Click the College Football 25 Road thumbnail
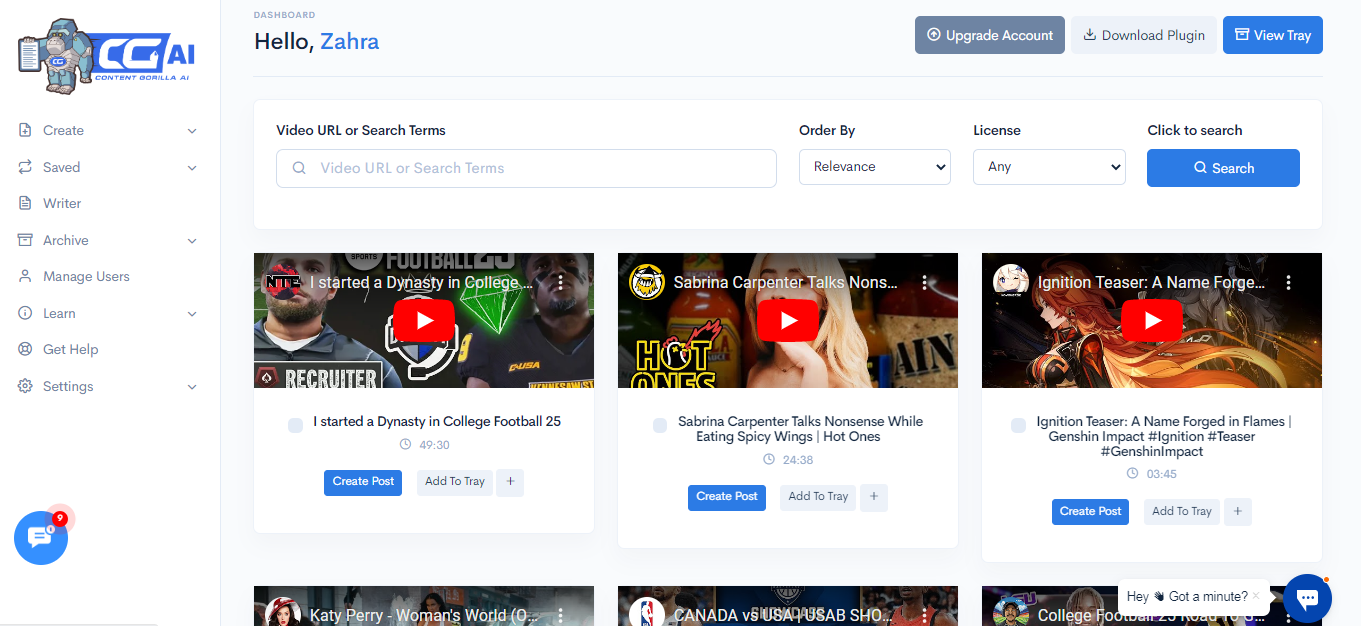This screenshot has width=1361, height=626. pyautogui.click(x=1152, y=606)
